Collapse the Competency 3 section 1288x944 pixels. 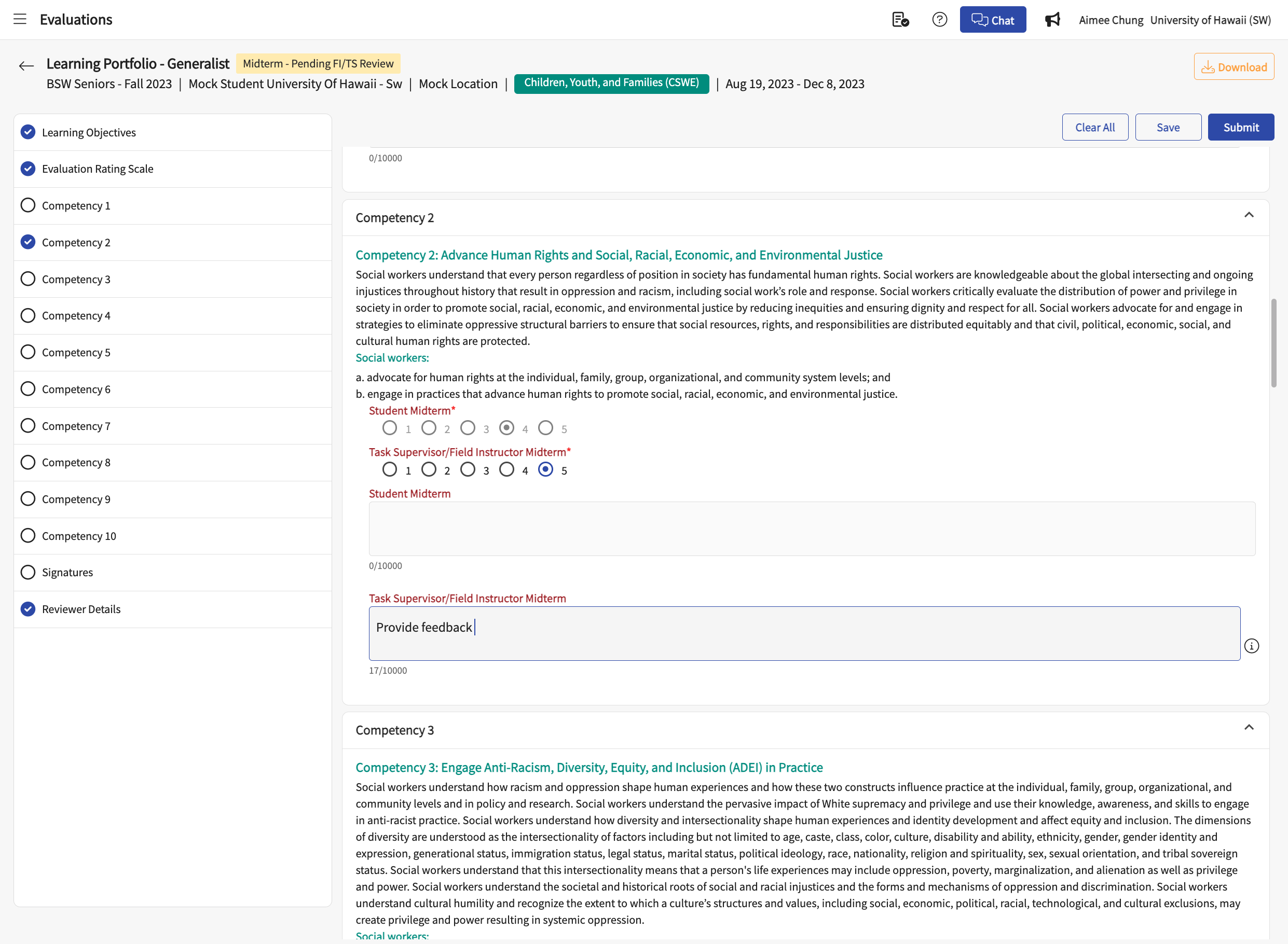(1249, 727)
